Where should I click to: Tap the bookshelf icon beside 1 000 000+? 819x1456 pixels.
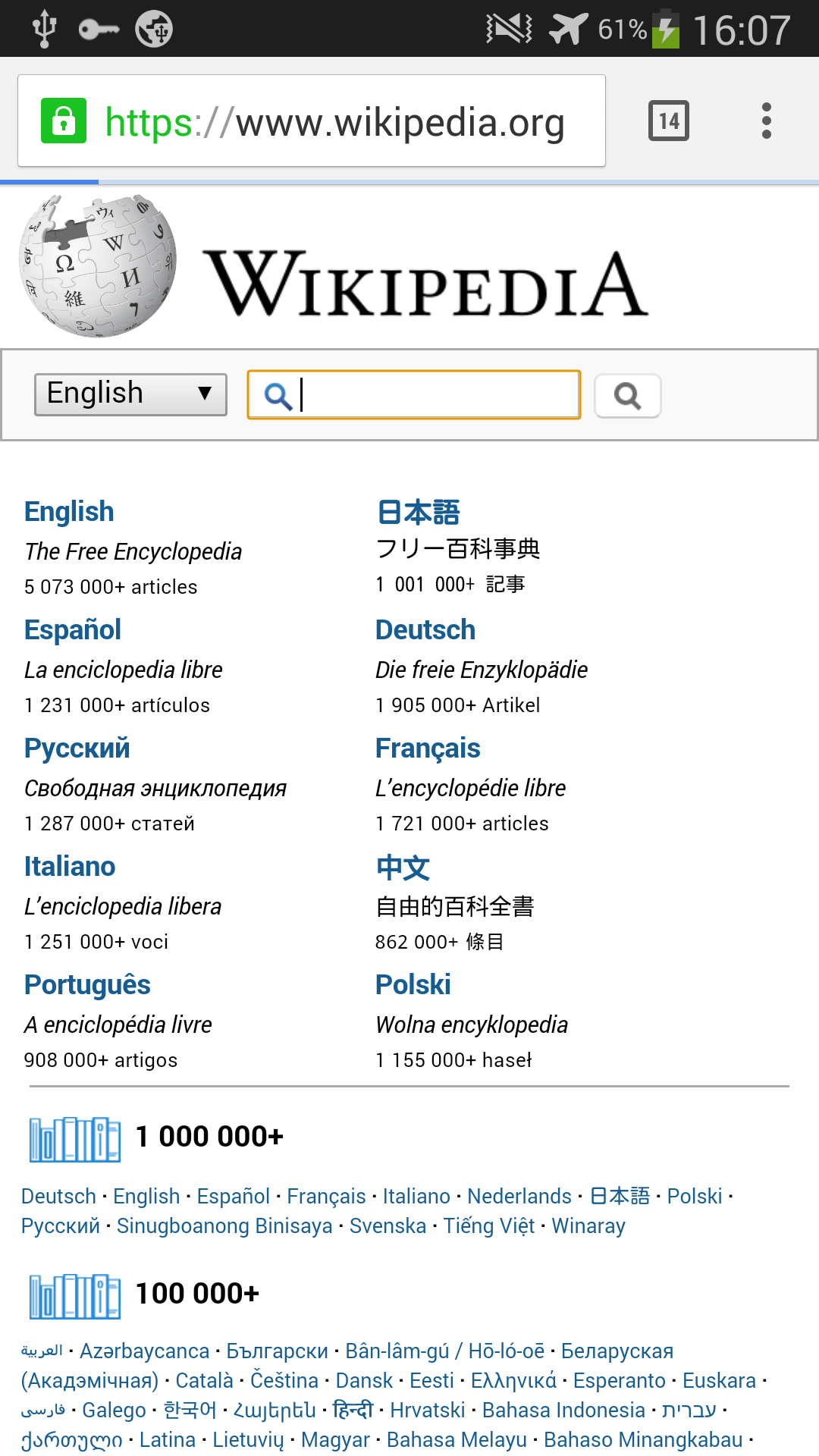click(x=74, y=1139)
